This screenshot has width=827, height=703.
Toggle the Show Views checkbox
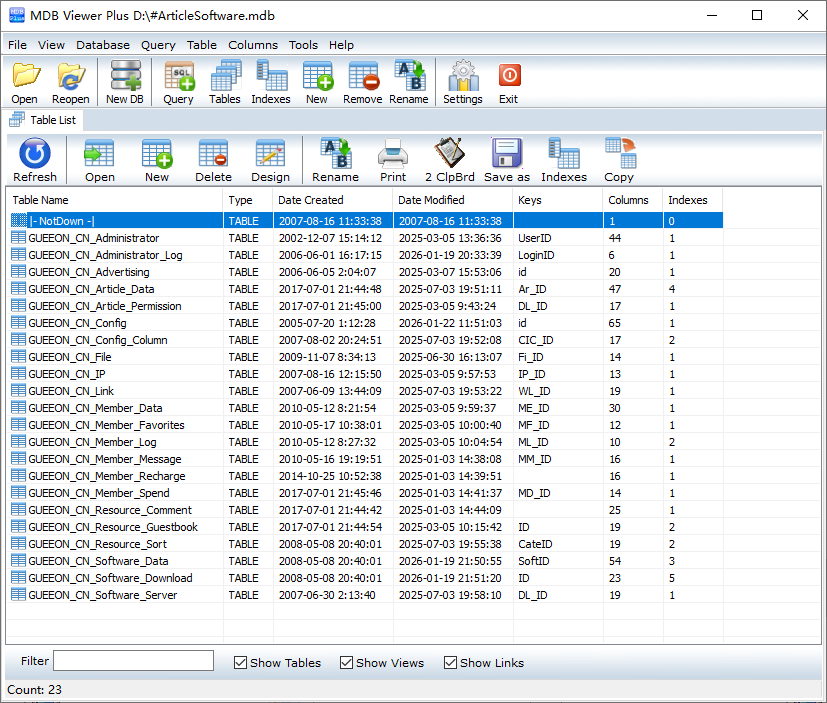[x=347, y=663]
